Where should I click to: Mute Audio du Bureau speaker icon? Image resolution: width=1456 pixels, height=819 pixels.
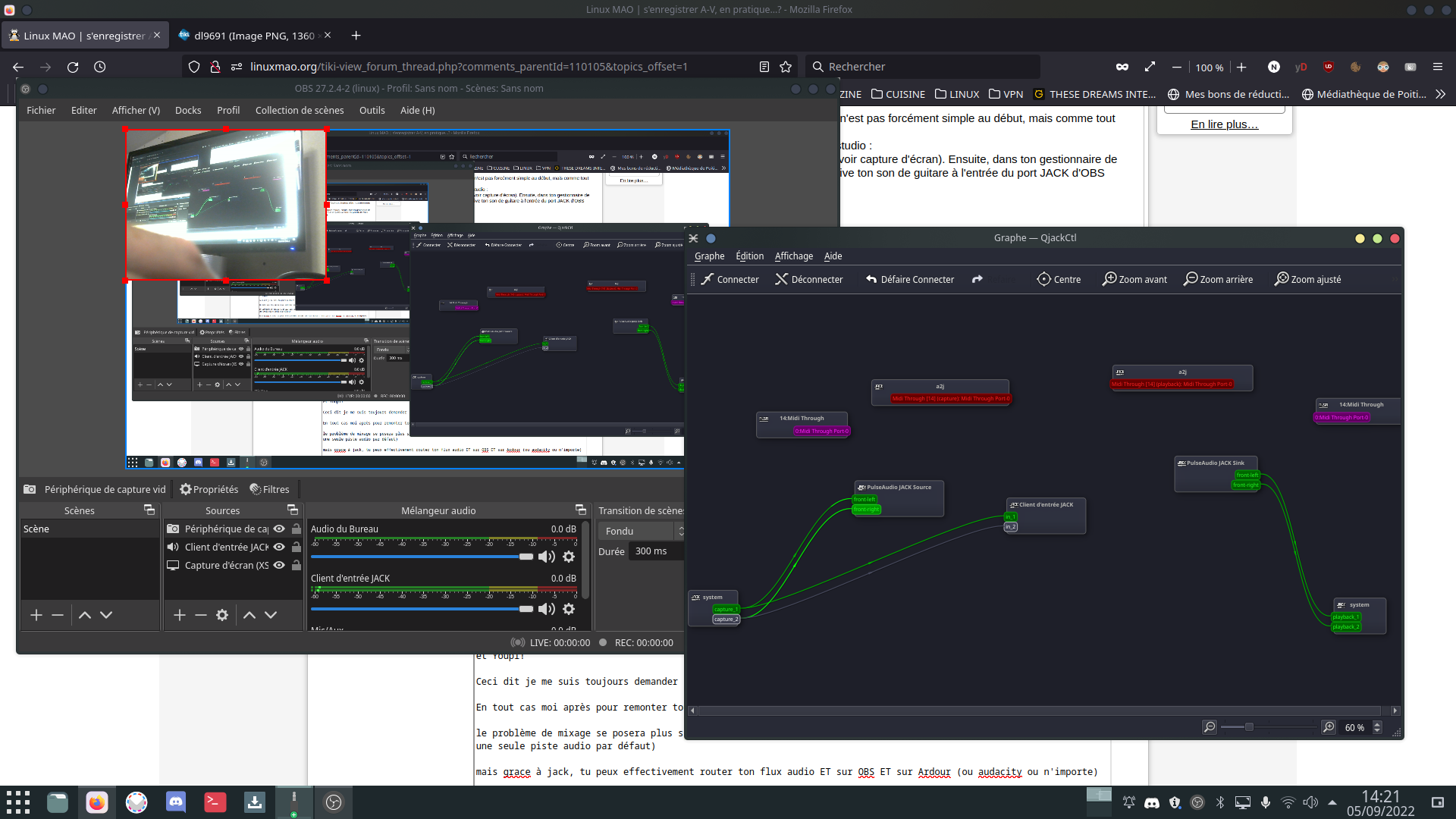[x=546, y=557]
